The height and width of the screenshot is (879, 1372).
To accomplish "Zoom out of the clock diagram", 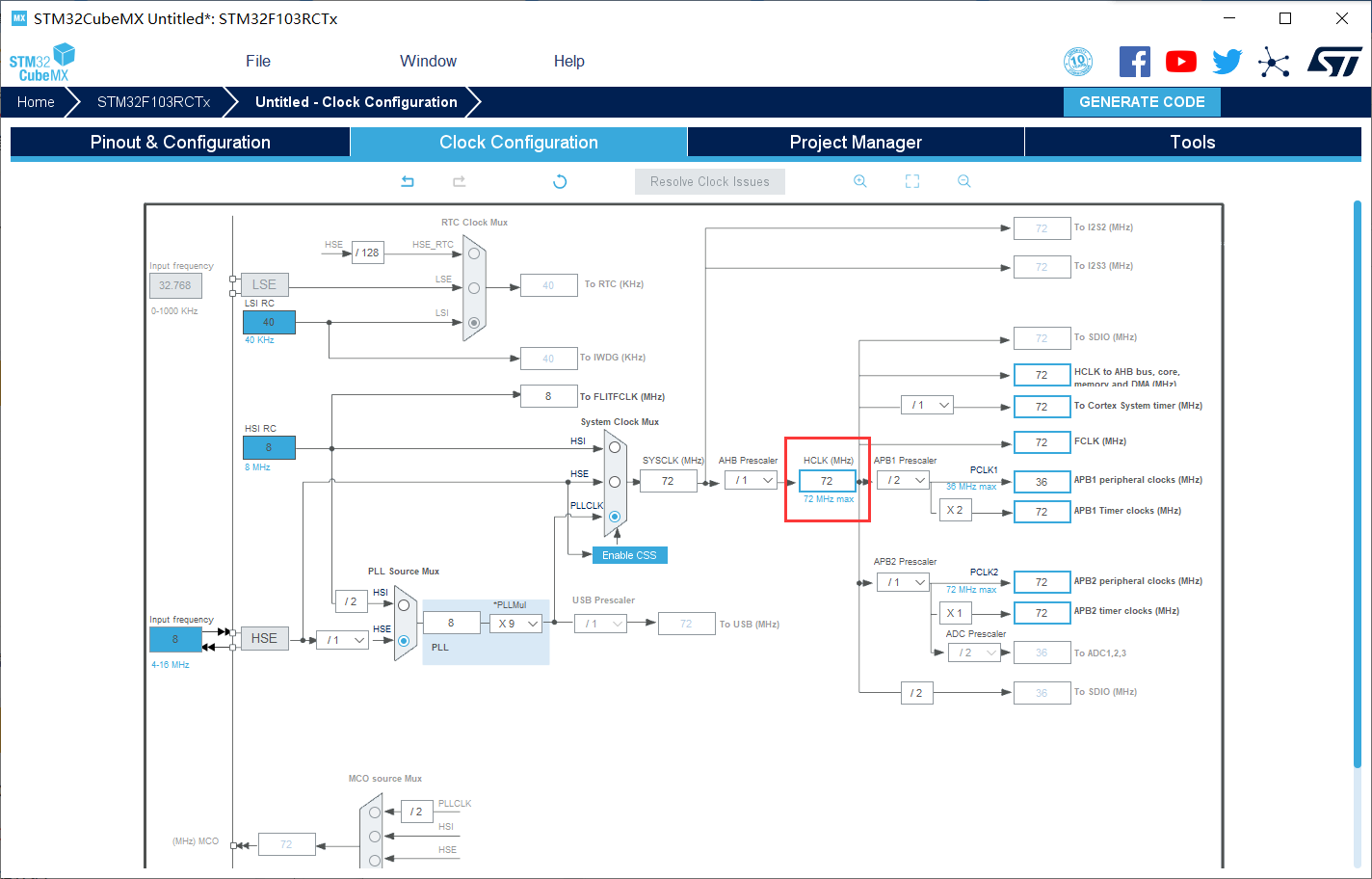I will pyautogui.click(x=964, y=181).
